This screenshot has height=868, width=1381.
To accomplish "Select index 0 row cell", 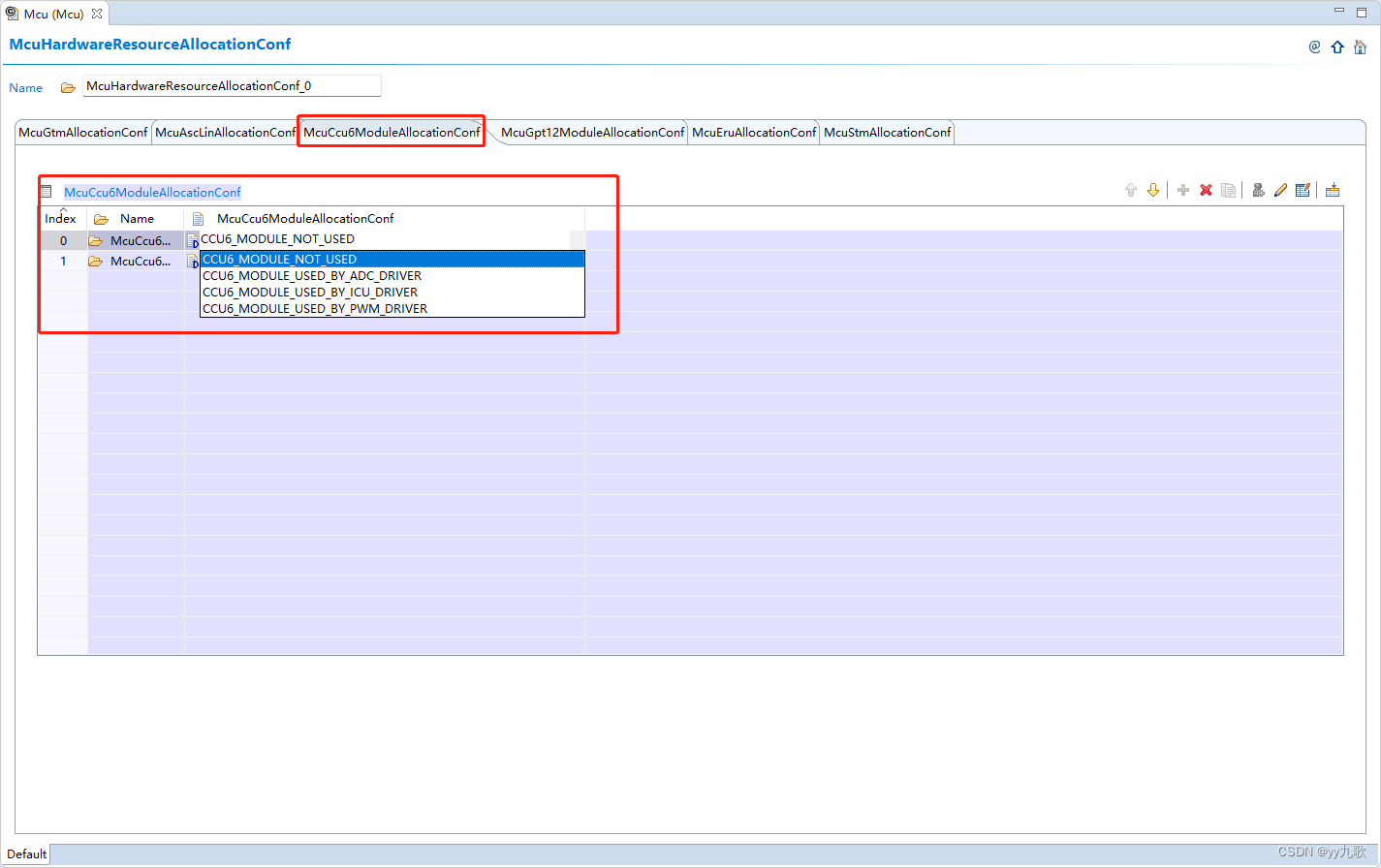I will click(63, 241).
